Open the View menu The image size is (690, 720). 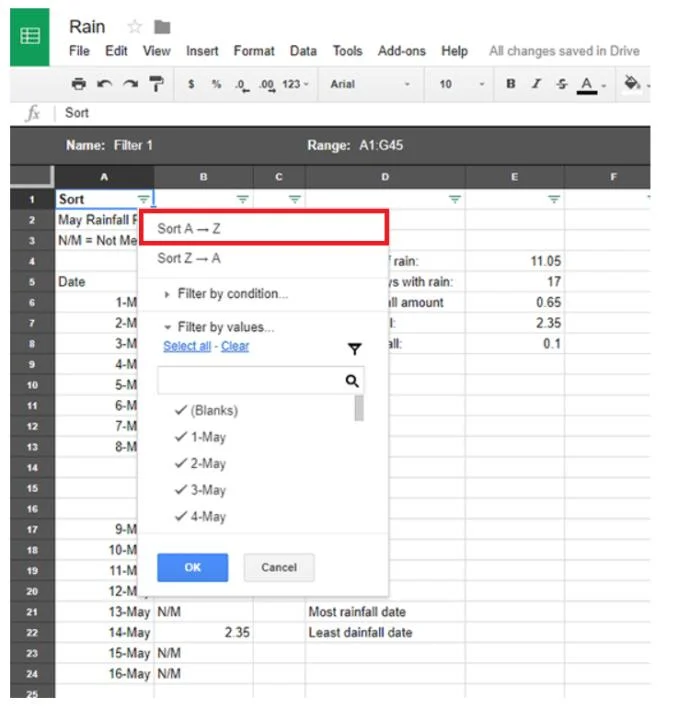(156, 51)
